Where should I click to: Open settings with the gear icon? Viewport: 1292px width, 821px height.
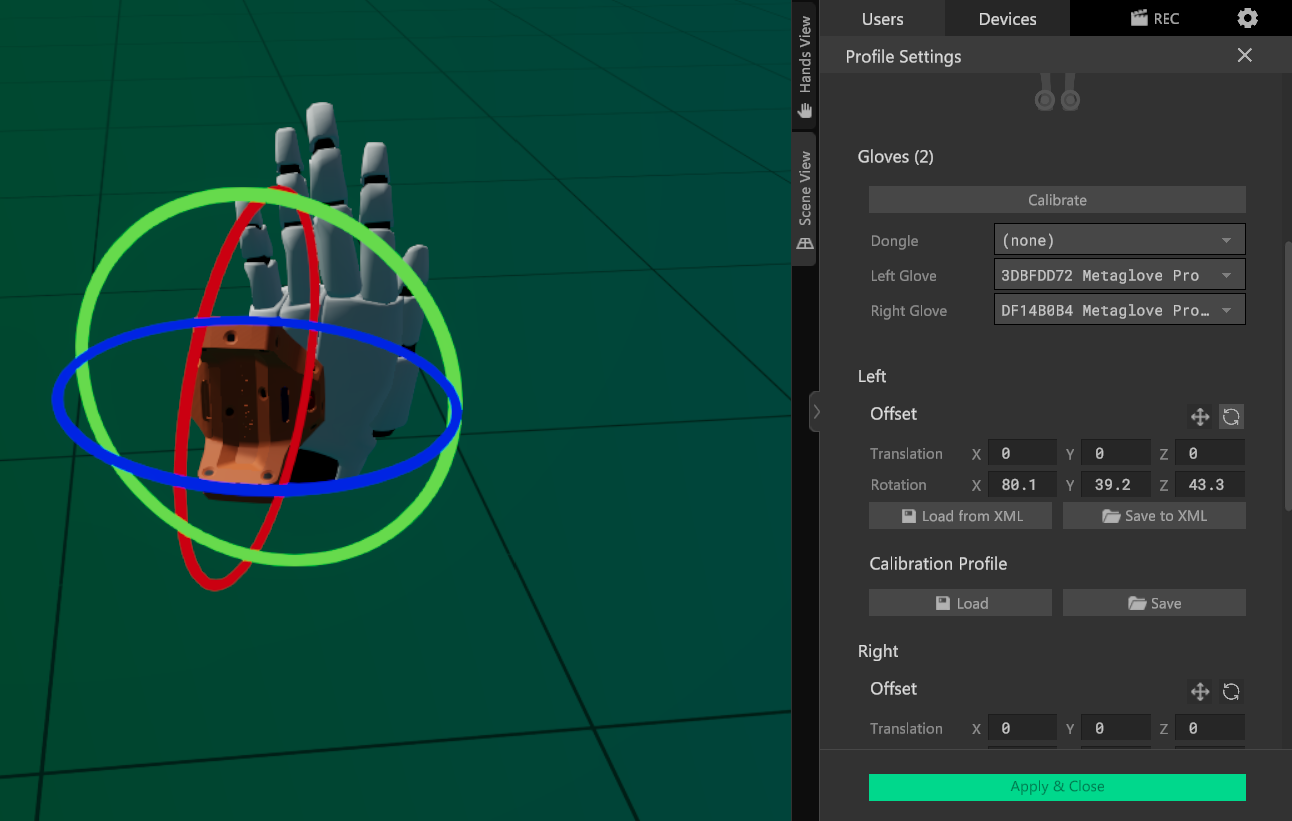coord(1247,18)
